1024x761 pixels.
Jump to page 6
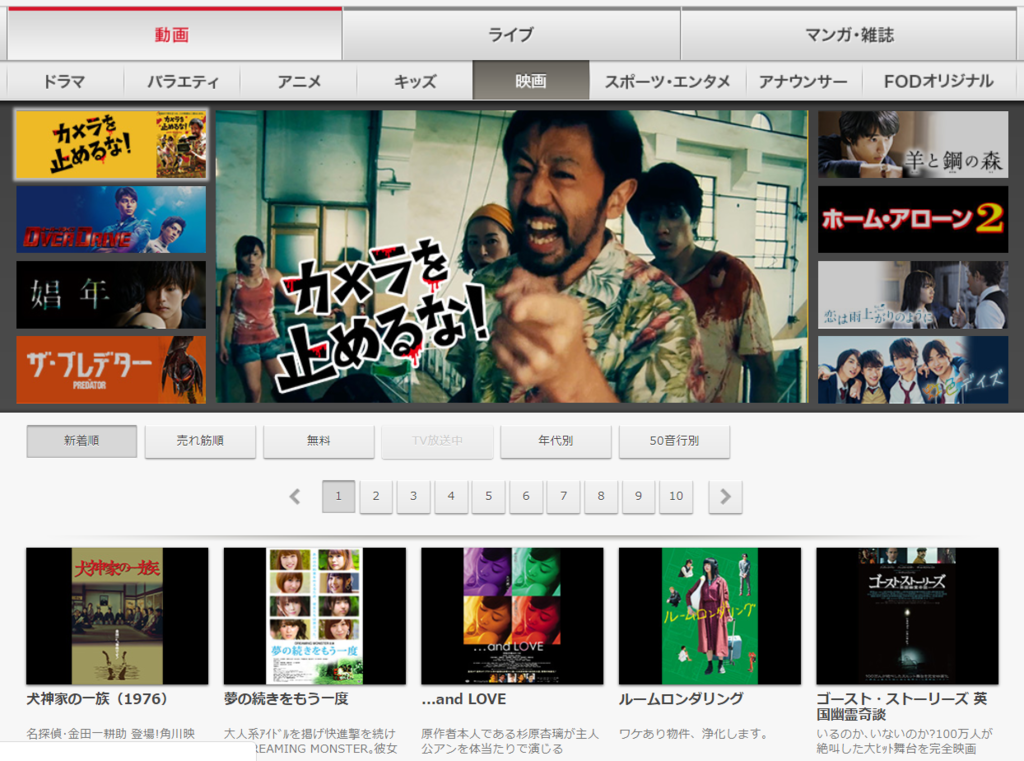click(526, 496)
